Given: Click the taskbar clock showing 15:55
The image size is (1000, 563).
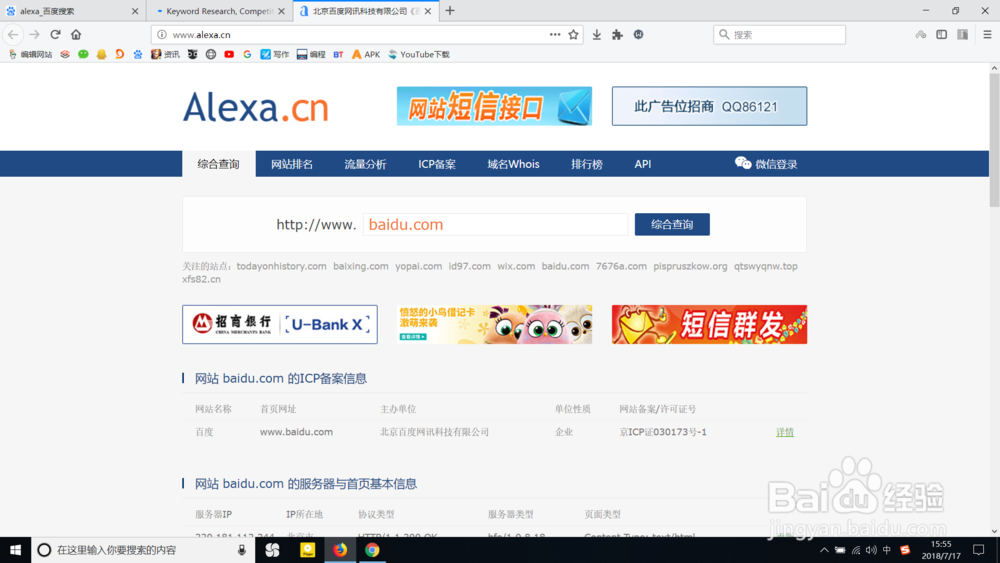Looking at the screenshot, I should click(x=941, y=550).
